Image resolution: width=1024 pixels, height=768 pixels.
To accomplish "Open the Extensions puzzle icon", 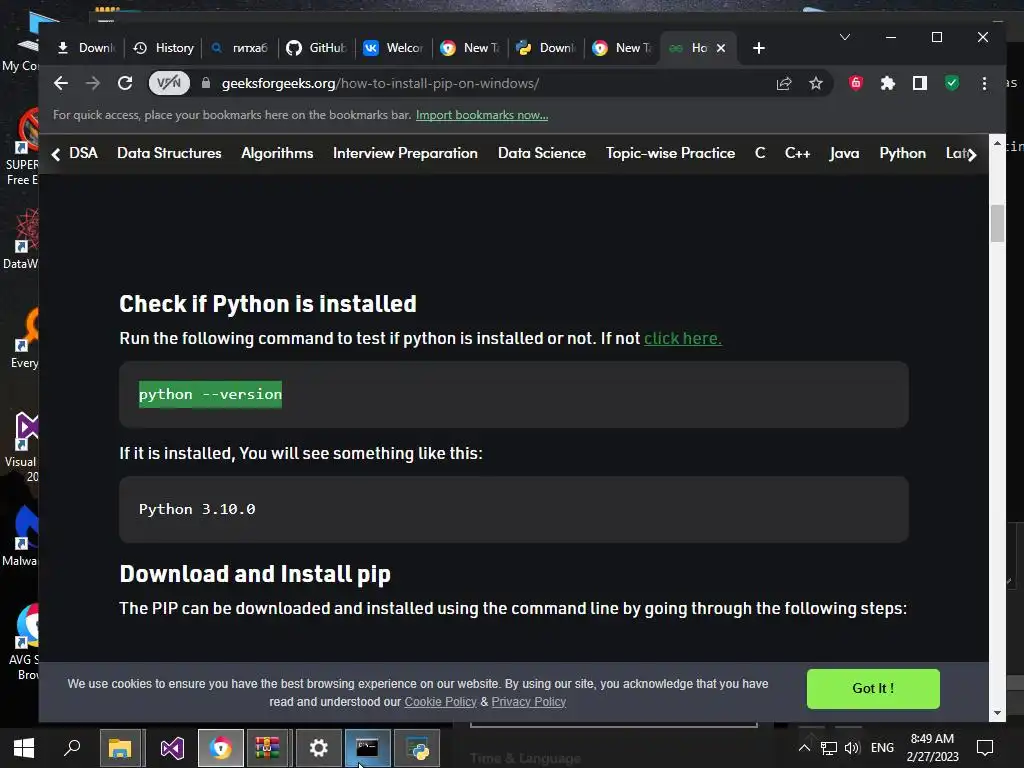I will (888, 83).
